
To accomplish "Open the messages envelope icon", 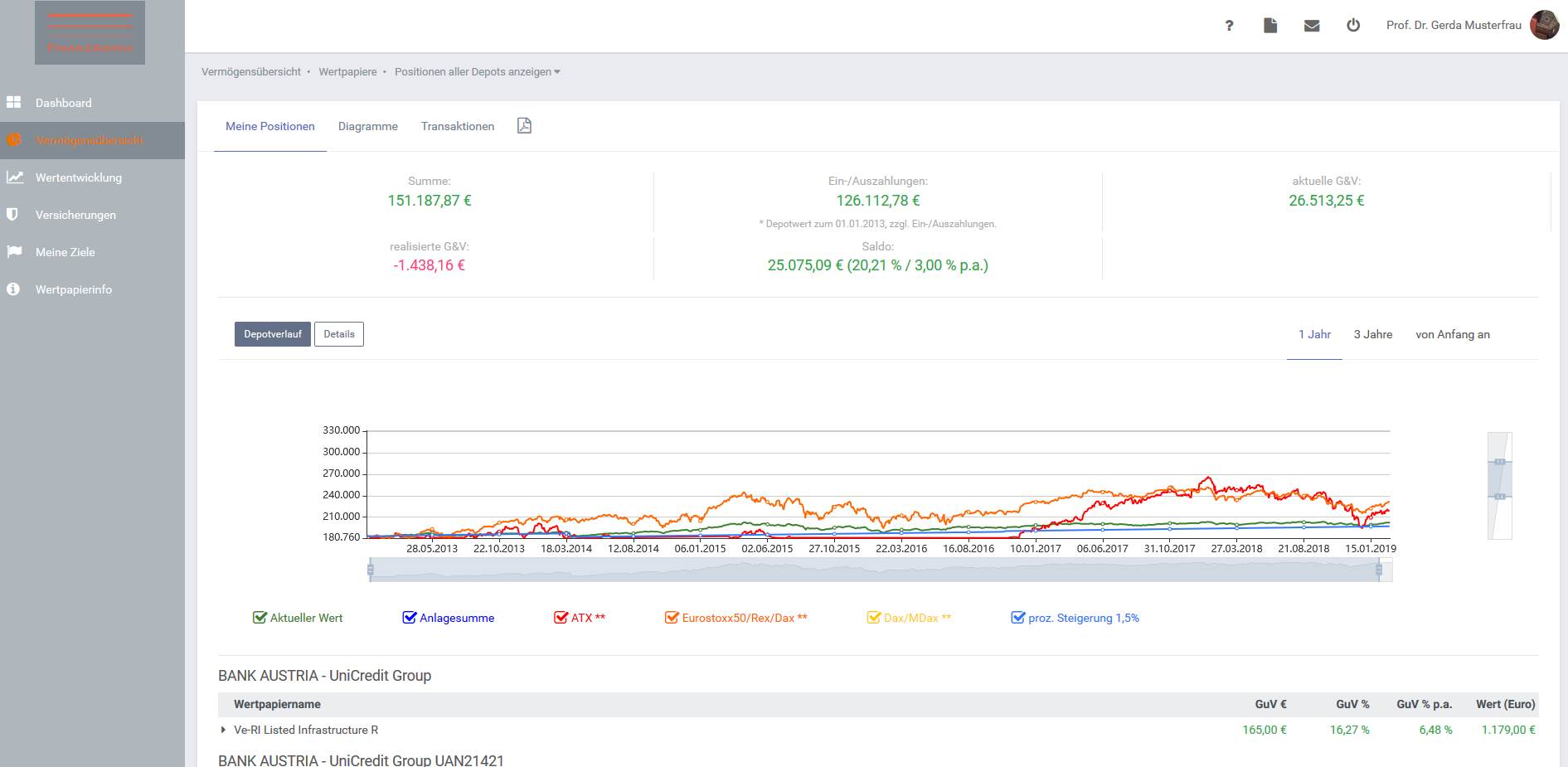I will [x=1311, y=26].
